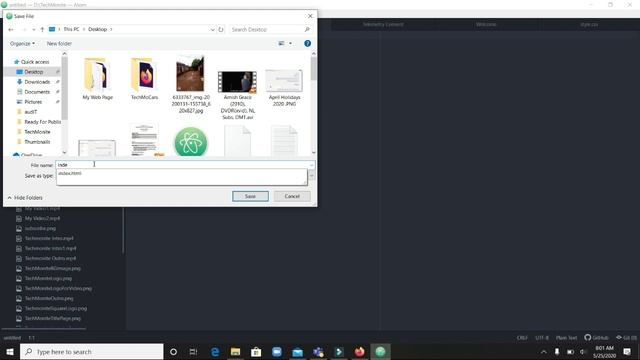Expand the File name history dropdown
This screenshot has width=640, height=360.
point(311,165)
